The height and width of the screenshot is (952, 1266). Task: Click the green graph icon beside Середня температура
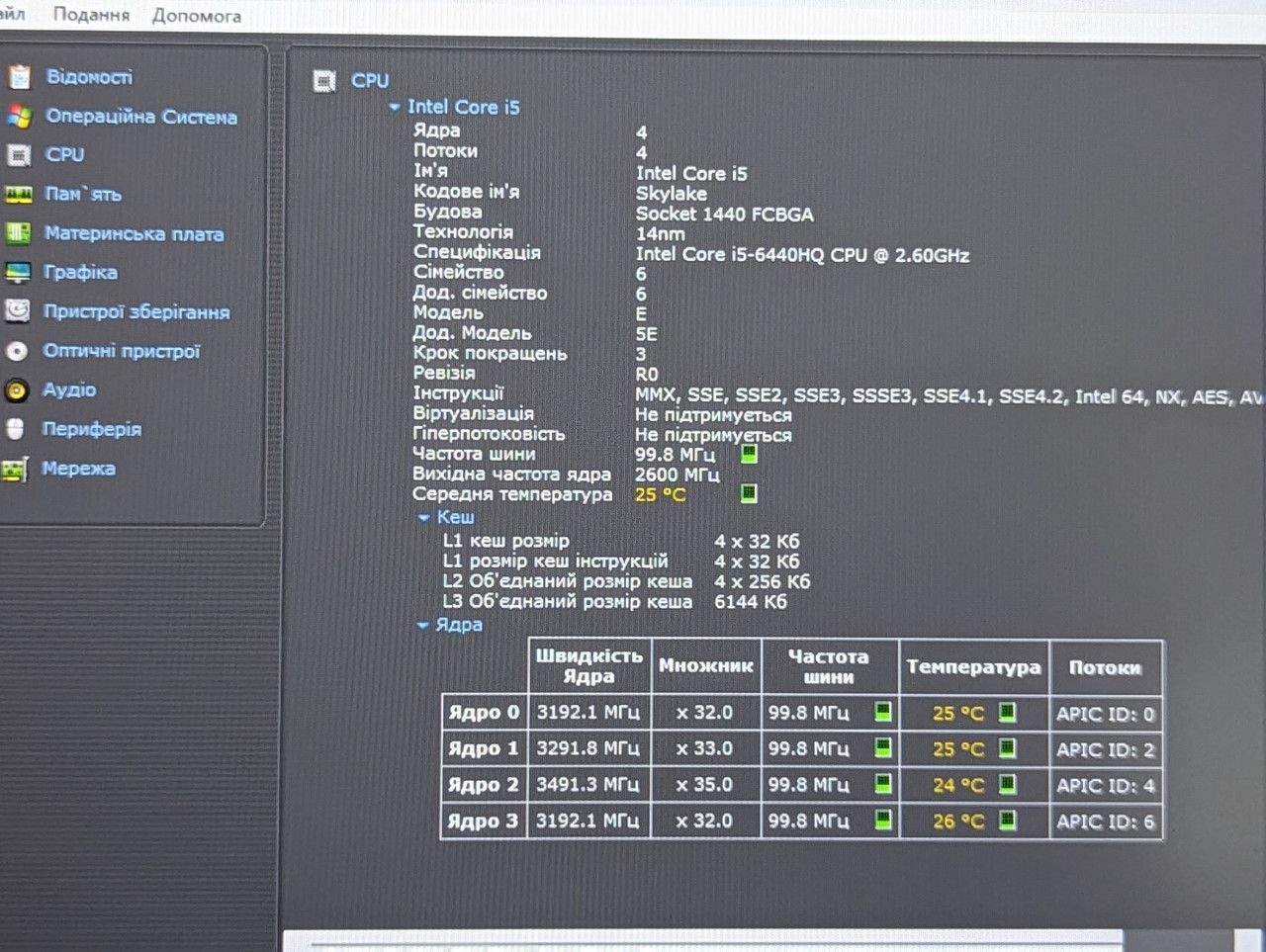pos(750,492)
